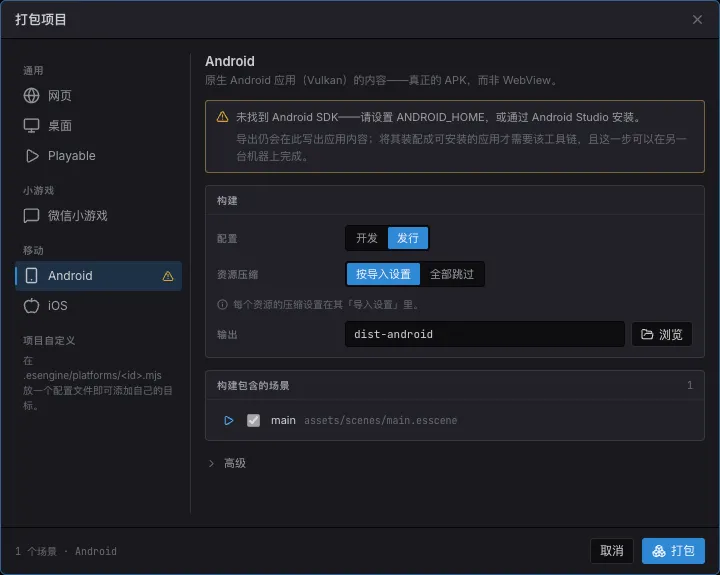Click the 资源压缩 label
The height and width of the screenshot is (575, 720).
(237, 275)
